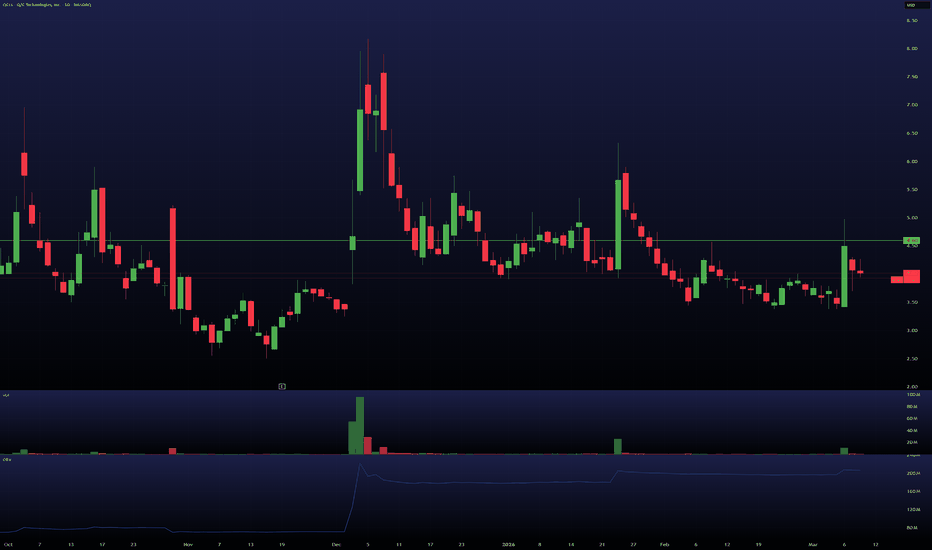The width and height of the screenshot is (932, 550).
Task: Select the green price label on the price axis
Action: coord(911,240)
